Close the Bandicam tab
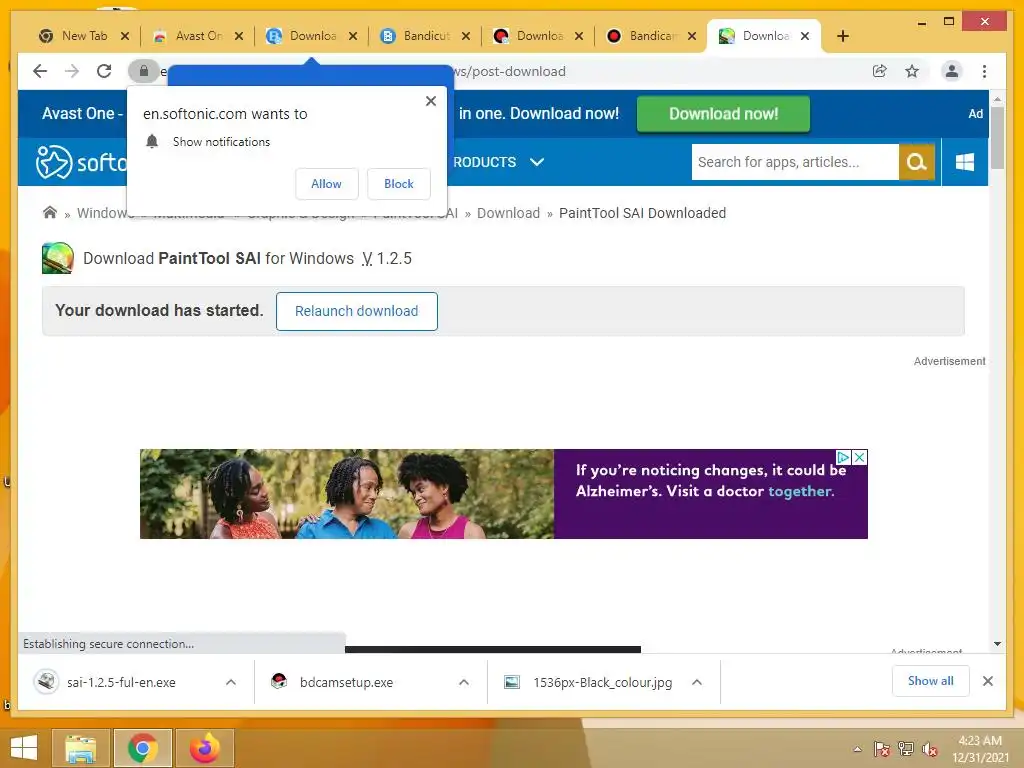This screenshot has height=768, width=1024. pyautogui.click(x=692, y=36)
